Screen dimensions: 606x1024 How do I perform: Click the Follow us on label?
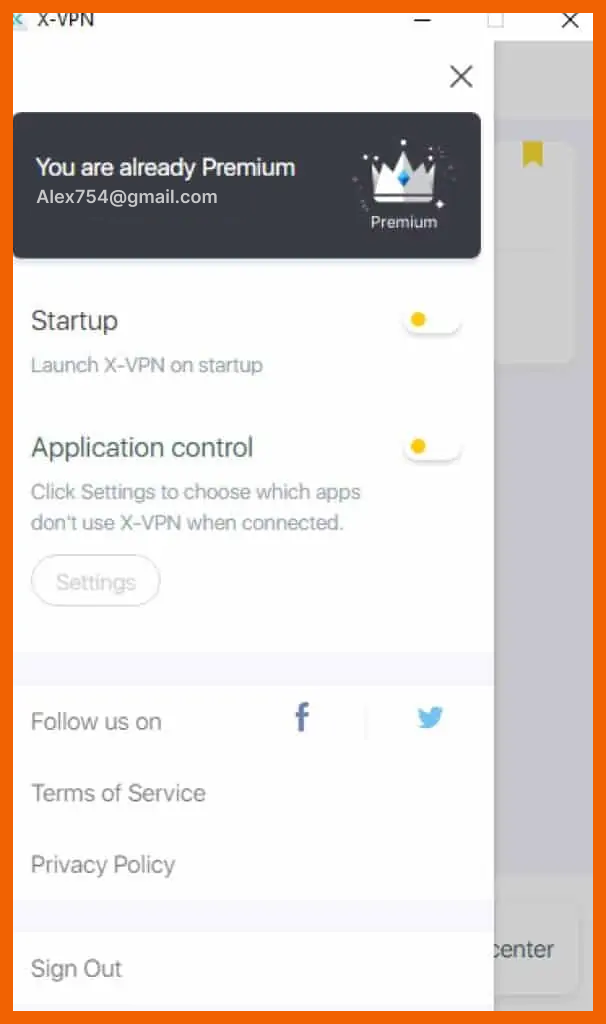96,722
